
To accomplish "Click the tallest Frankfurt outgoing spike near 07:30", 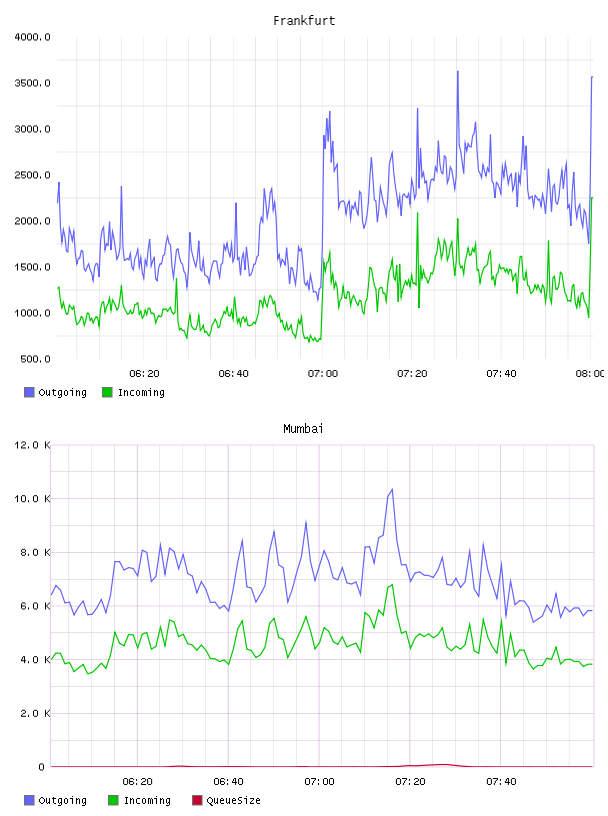I will coord(458,72).
